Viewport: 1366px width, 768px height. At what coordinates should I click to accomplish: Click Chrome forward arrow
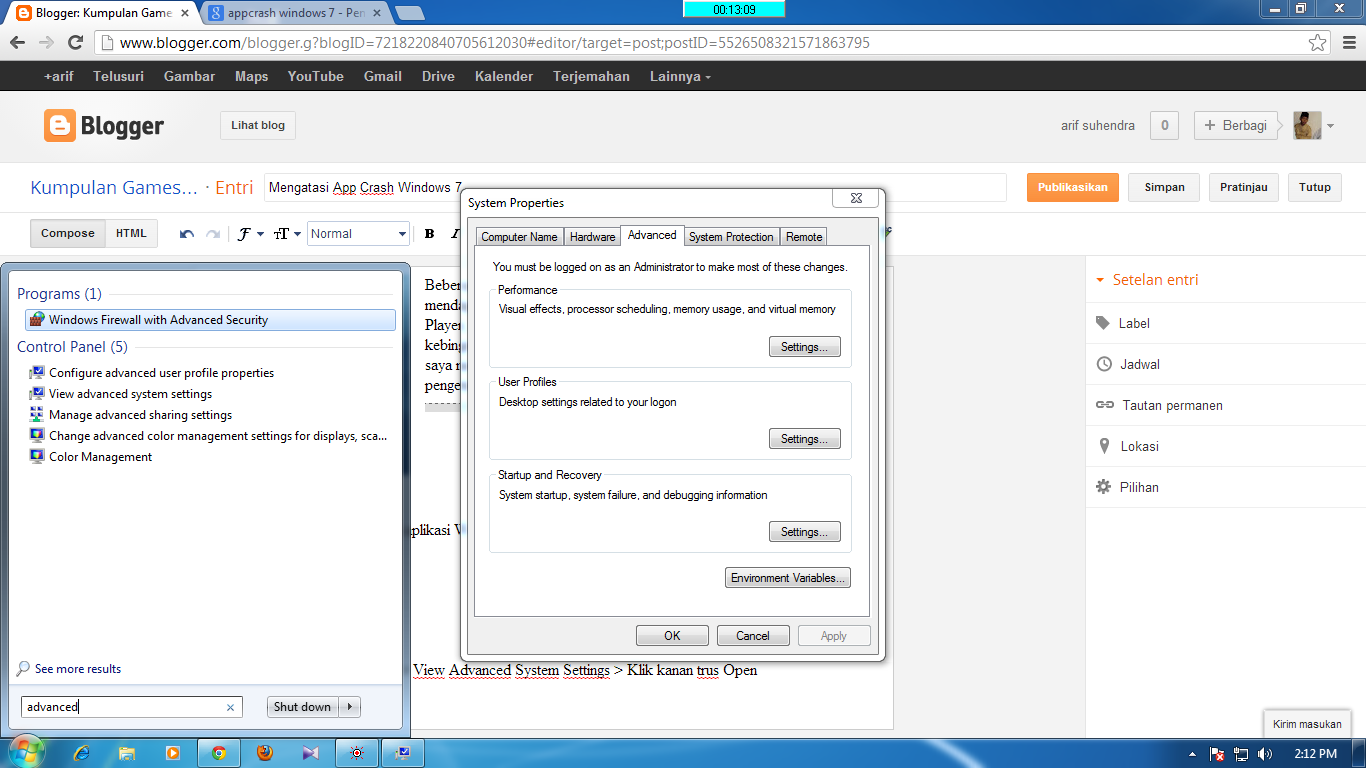[x=46, y=43]
